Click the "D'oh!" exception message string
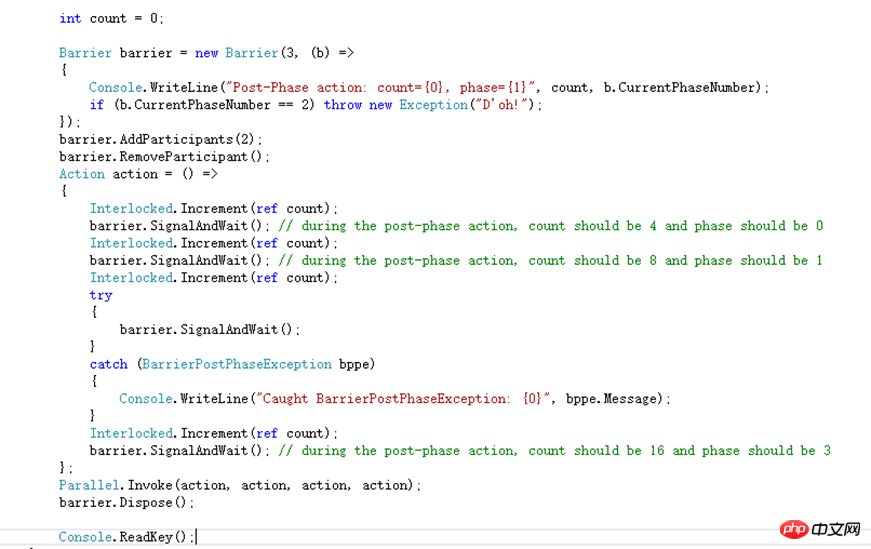This screenshot has width=871, height=549. coord(502,105)
